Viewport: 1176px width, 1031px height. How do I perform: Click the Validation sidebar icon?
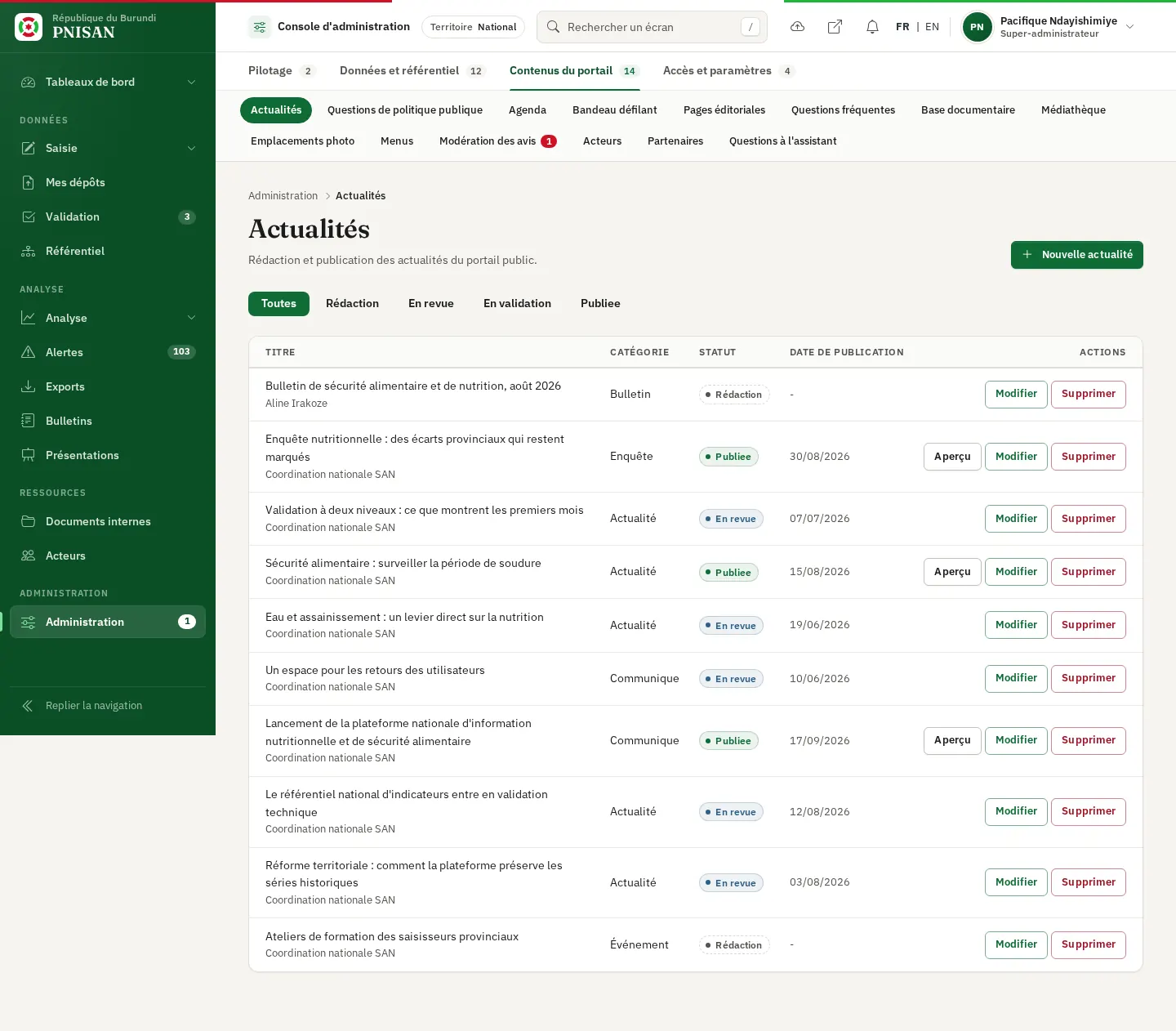29,216
